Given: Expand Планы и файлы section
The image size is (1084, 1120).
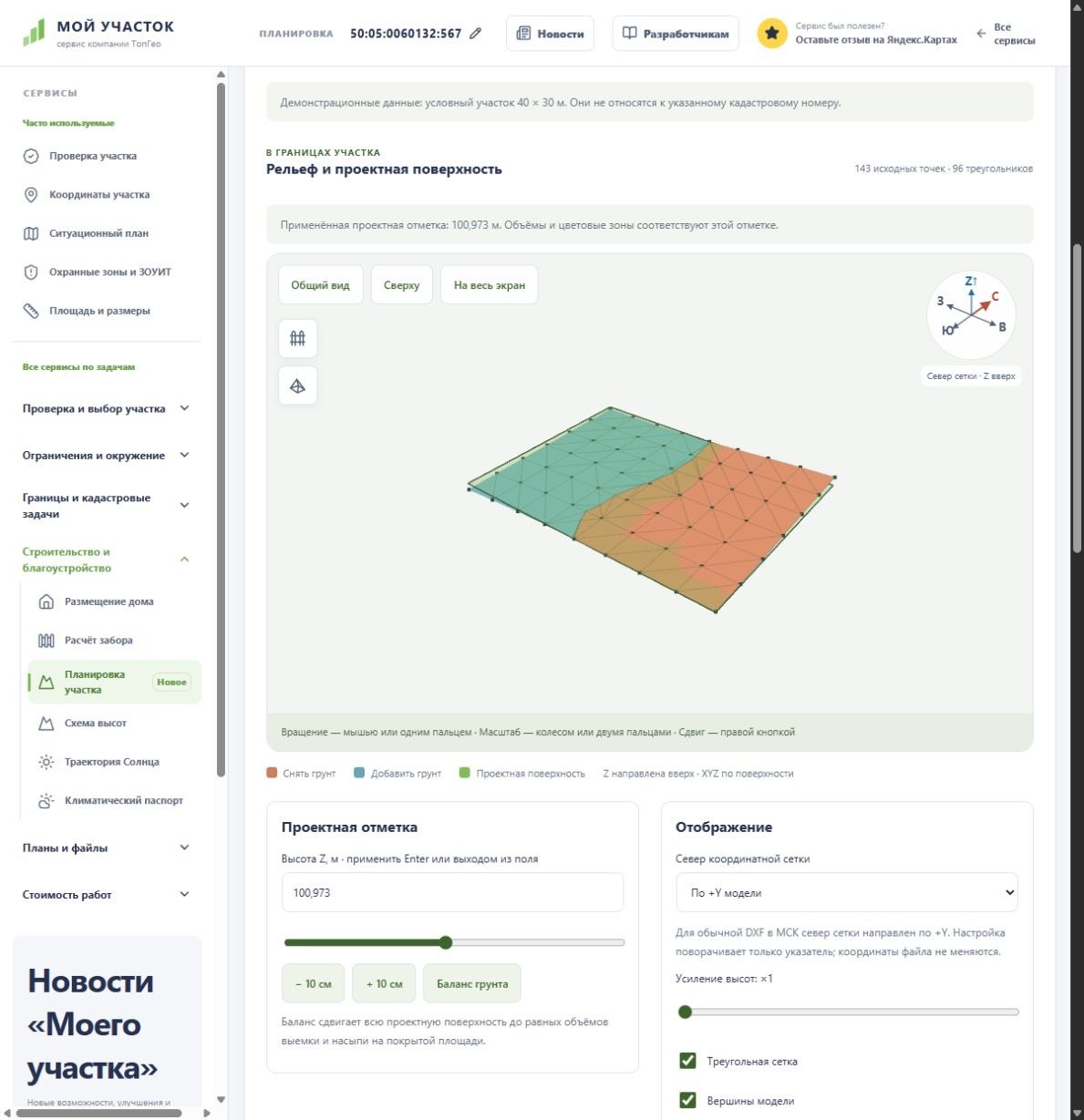Looking at the screenshot, I should coord(108,848).
